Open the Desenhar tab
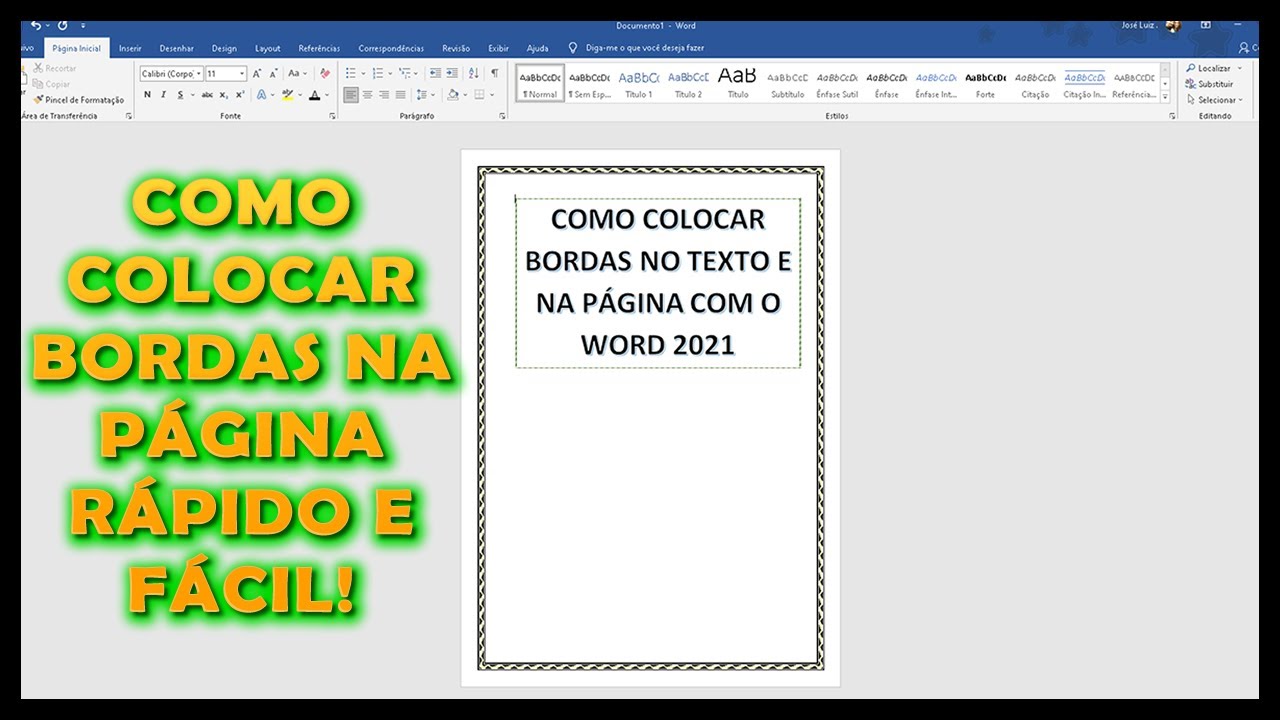This screenshot has height=720, width=1280. pyautogui.click(x=177, y=48)
